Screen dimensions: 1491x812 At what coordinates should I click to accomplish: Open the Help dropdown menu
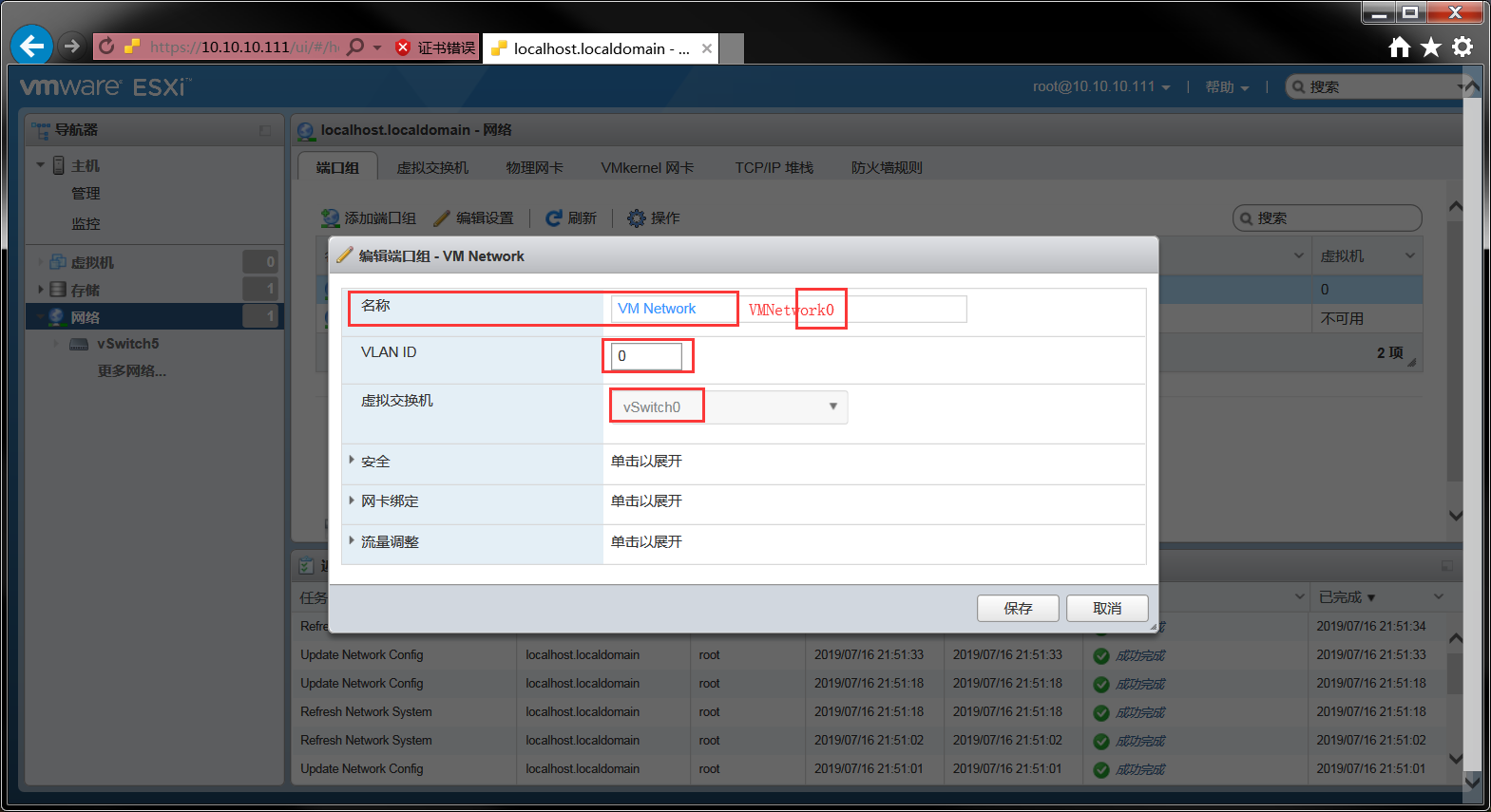1227,86
